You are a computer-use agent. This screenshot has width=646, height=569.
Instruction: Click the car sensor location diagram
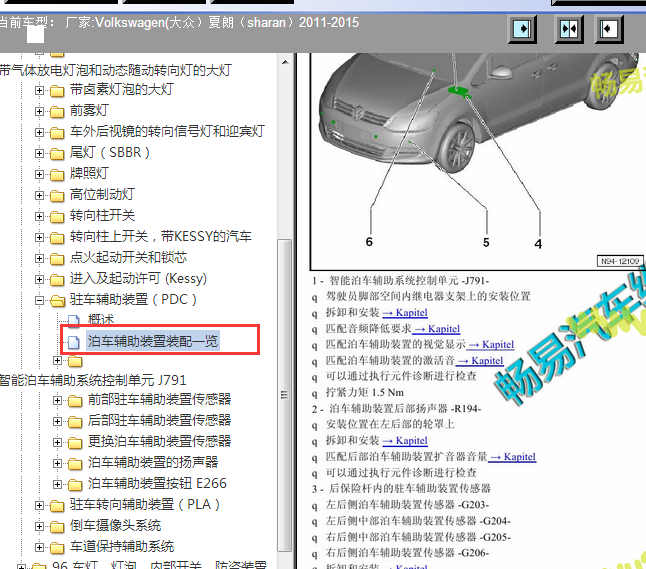click(x=478, y=161)
